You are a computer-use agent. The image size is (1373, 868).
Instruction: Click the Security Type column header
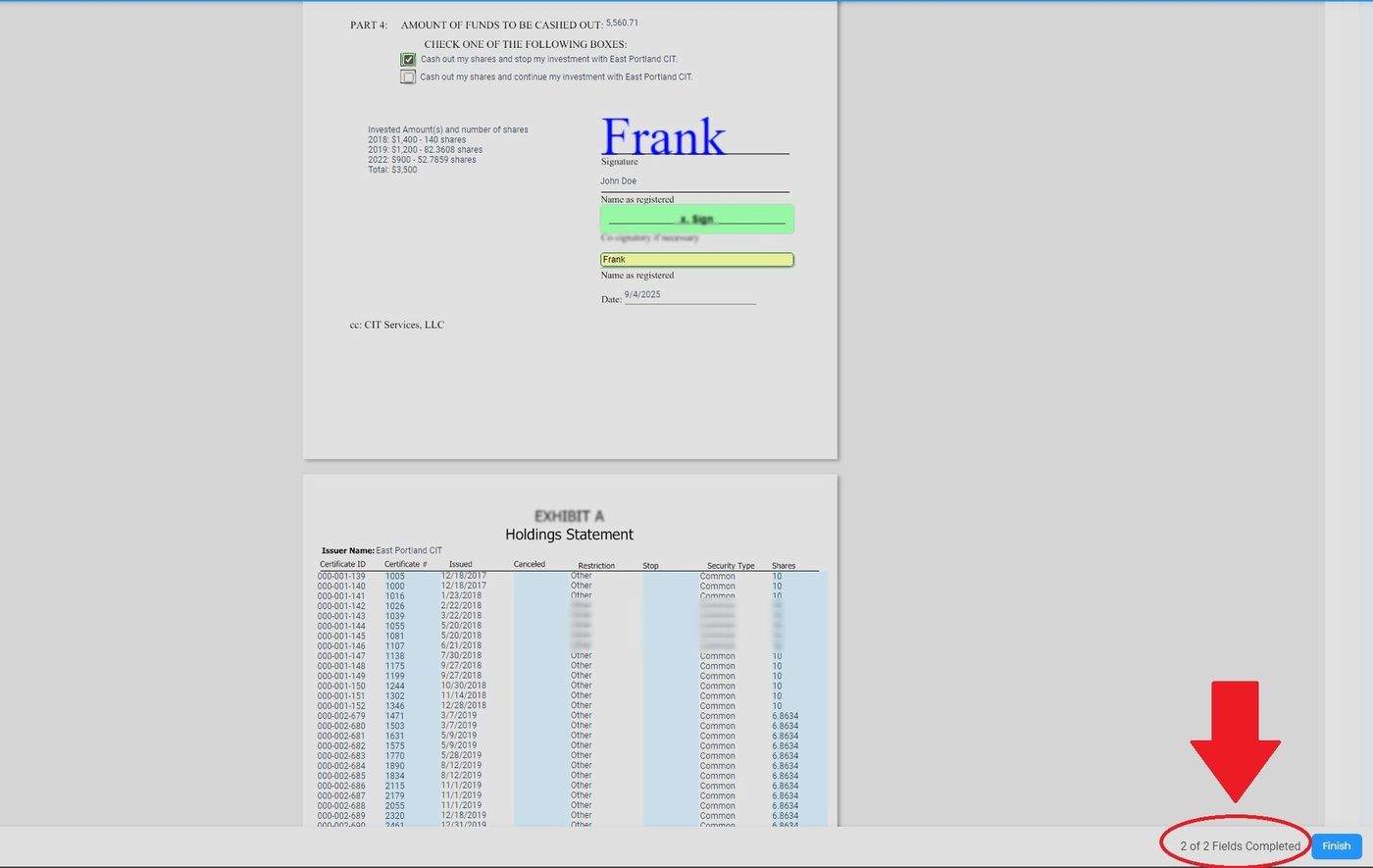[x=731, y=566]
